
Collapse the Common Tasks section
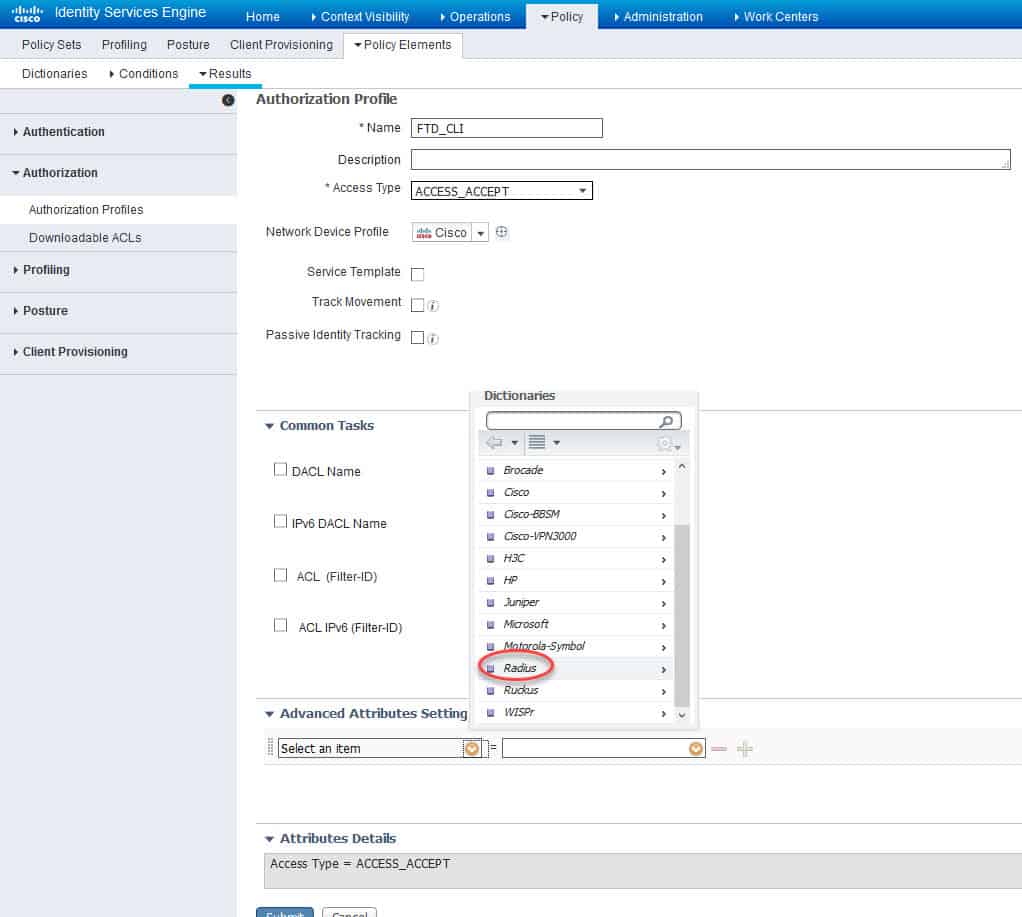(269, 426)
